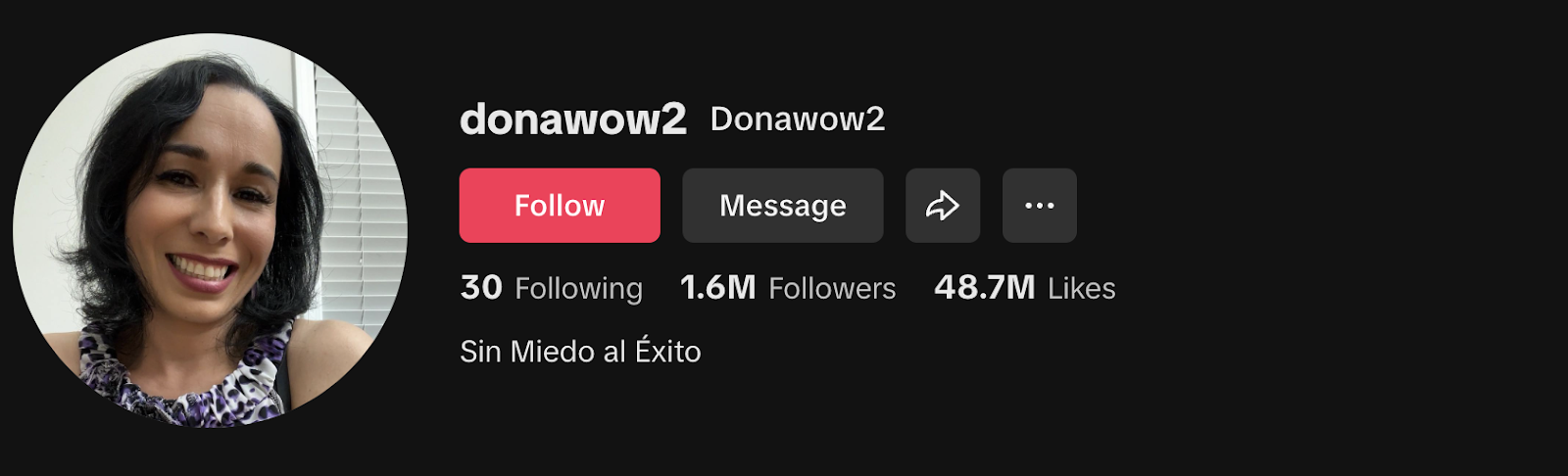Open the Following label
1568x476 pixels.
(x=579, y=289)
